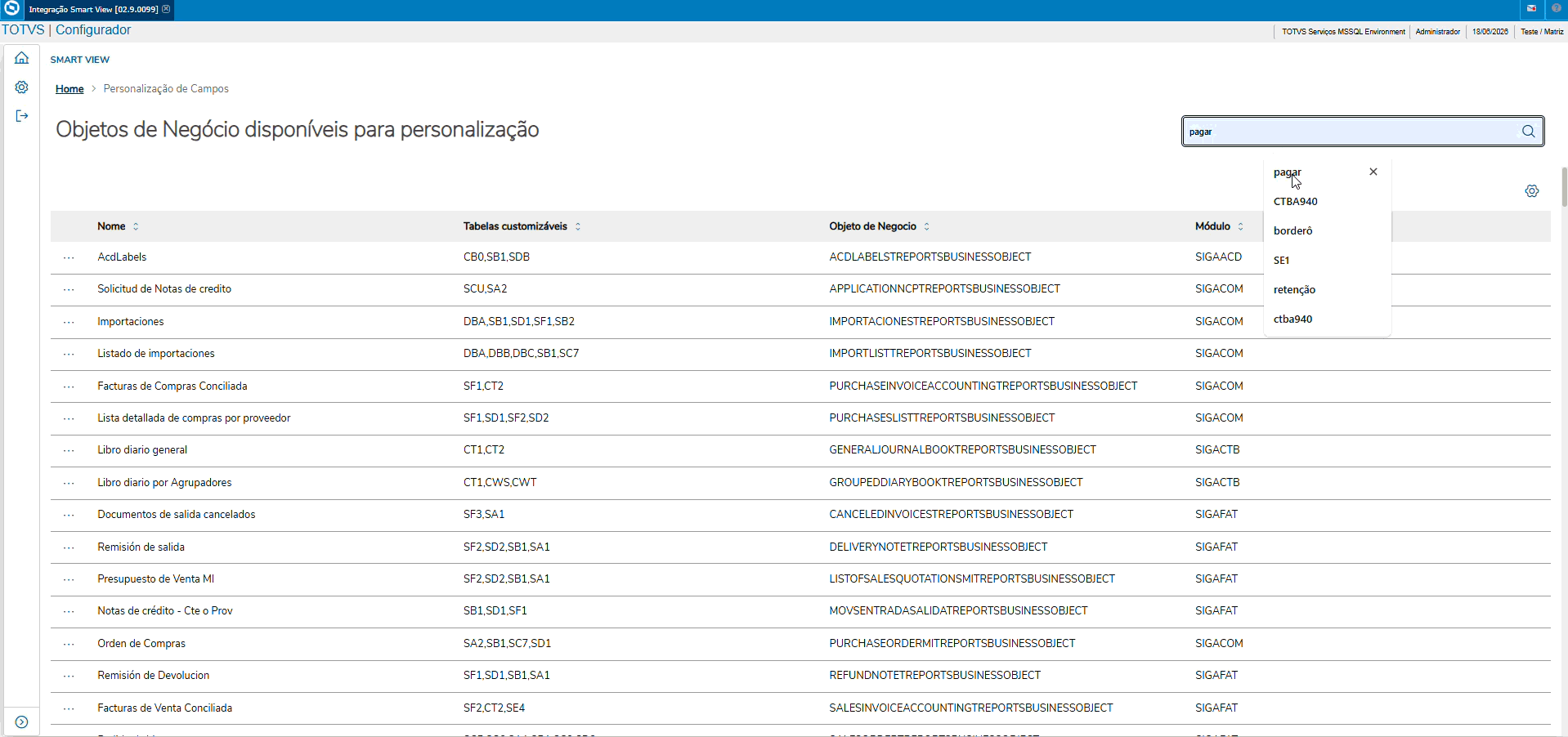Open table column settings gear

point(1532,191)
